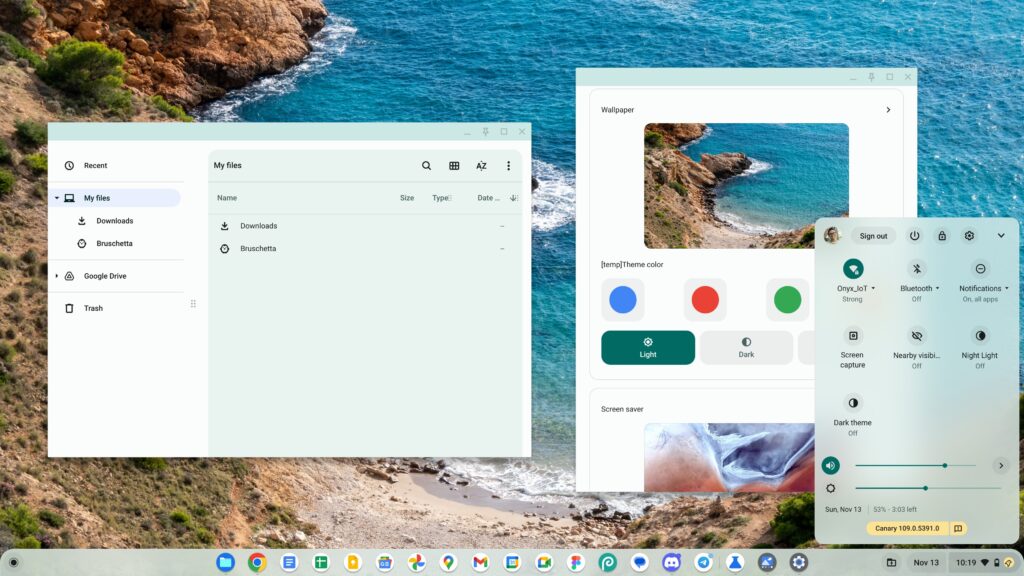Click the lock icon in quick settings
The height and width of the screenshot is (576, 1024).
[941, 235]
